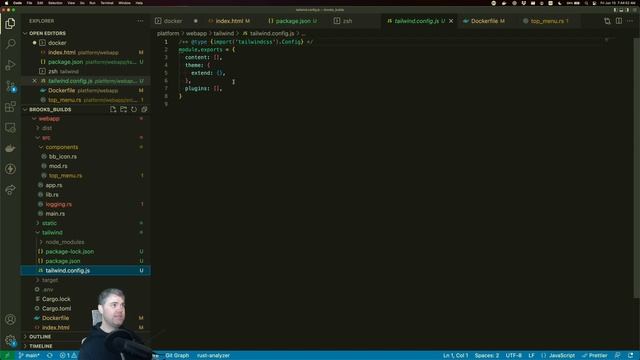Open the share arrow activity bar view

(x=10, y=190)
